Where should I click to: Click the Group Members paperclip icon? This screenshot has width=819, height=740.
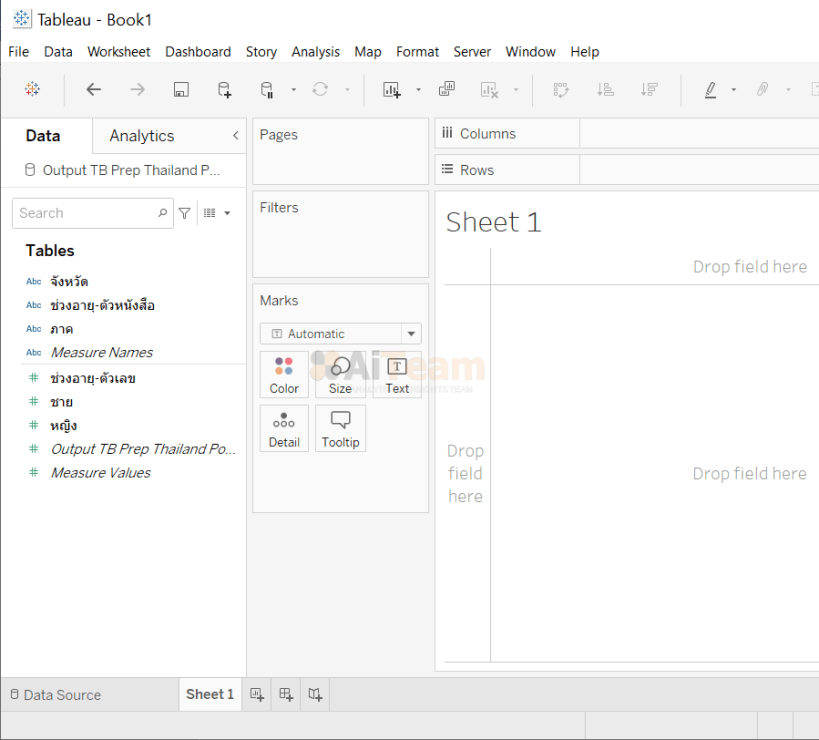click(763, 89)
